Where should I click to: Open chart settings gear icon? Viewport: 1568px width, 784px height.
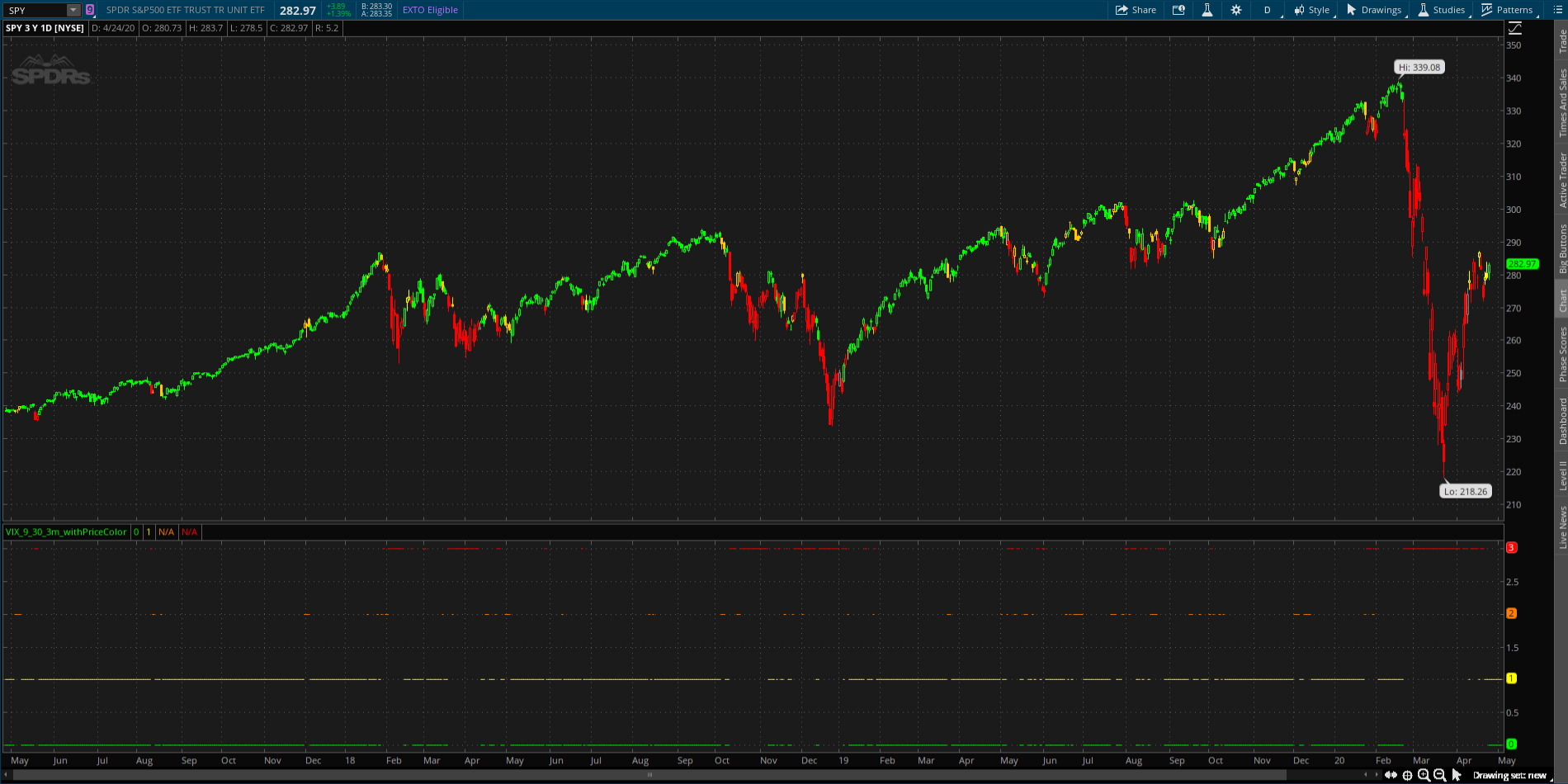1235,10
